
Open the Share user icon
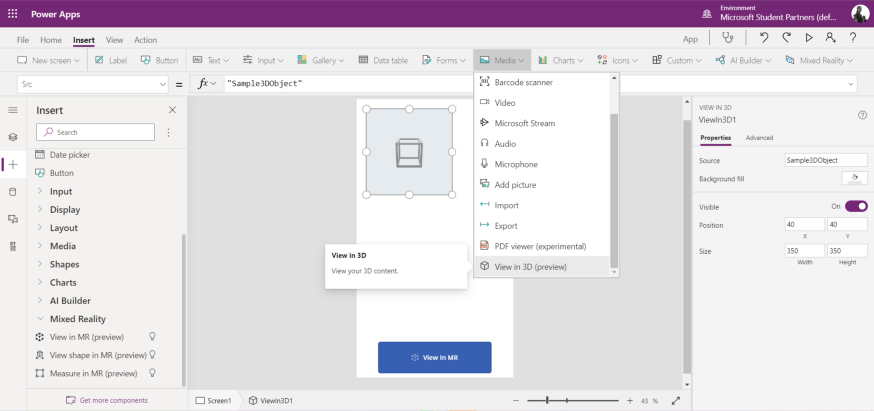[x=831, y=38]
